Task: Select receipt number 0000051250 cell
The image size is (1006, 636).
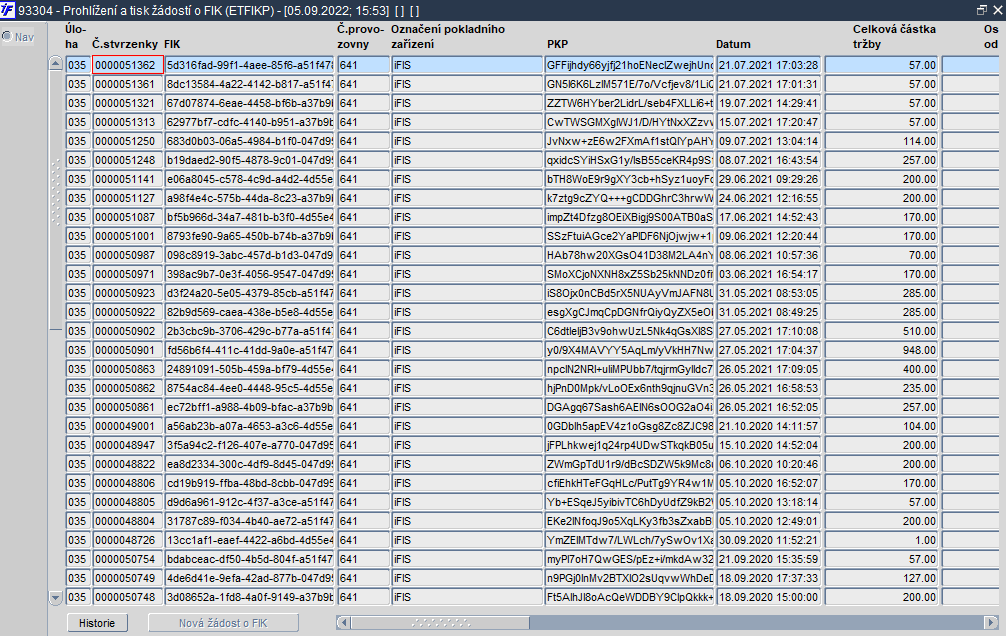Action: coord(128,141)
